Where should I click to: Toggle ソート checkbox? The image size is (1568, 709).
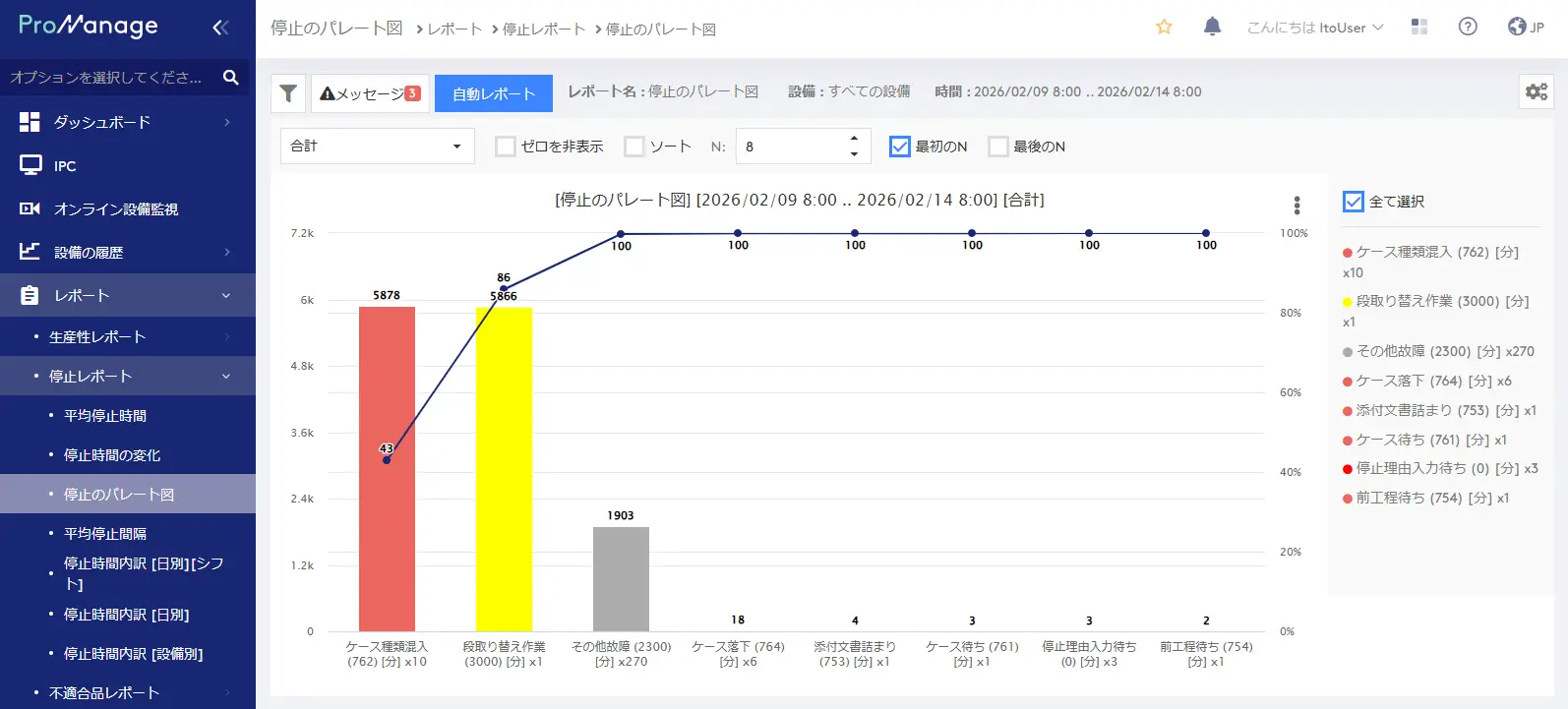[634, 147]
